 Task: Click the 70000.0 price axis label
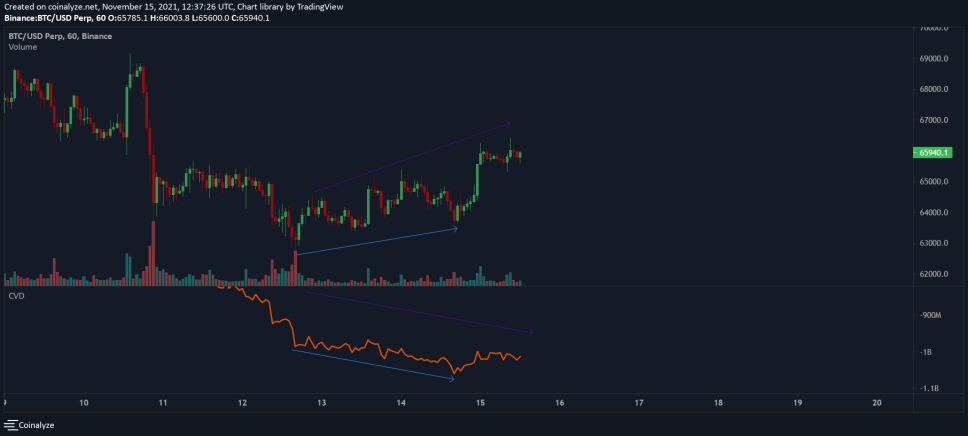[934, 28]
